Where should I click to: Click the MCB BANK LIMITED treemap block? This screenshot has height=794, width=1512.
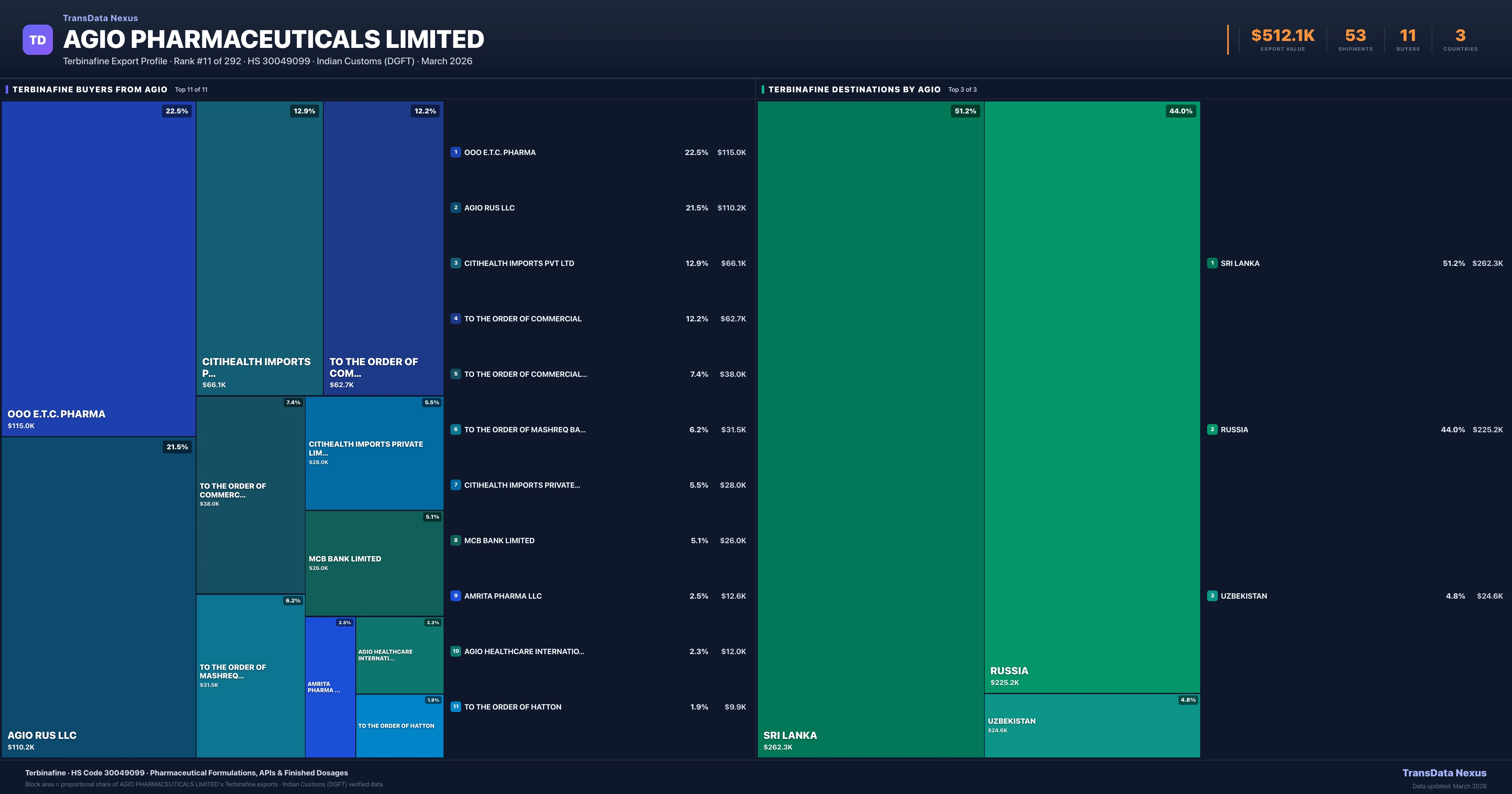point(374,563)
